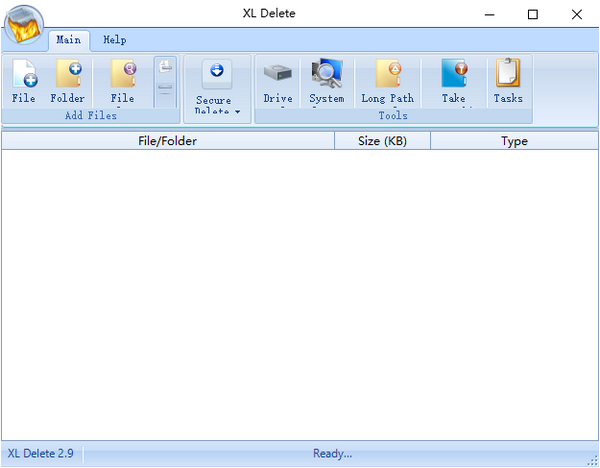Click inside the empty file list area
600x468 pixels.
click(300, 290)
